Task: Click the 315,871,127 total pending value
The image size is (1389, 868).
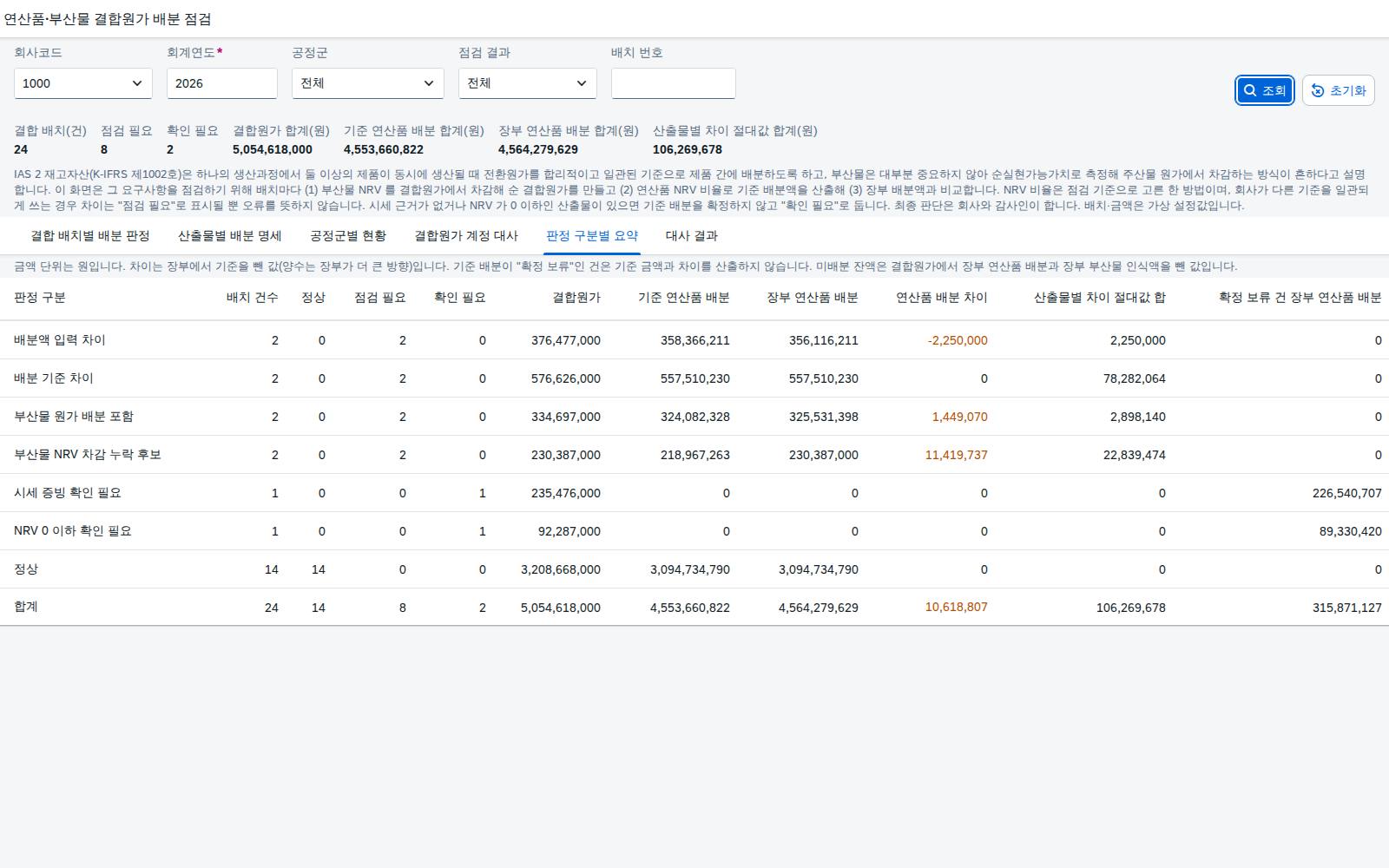Action: 1346,608
